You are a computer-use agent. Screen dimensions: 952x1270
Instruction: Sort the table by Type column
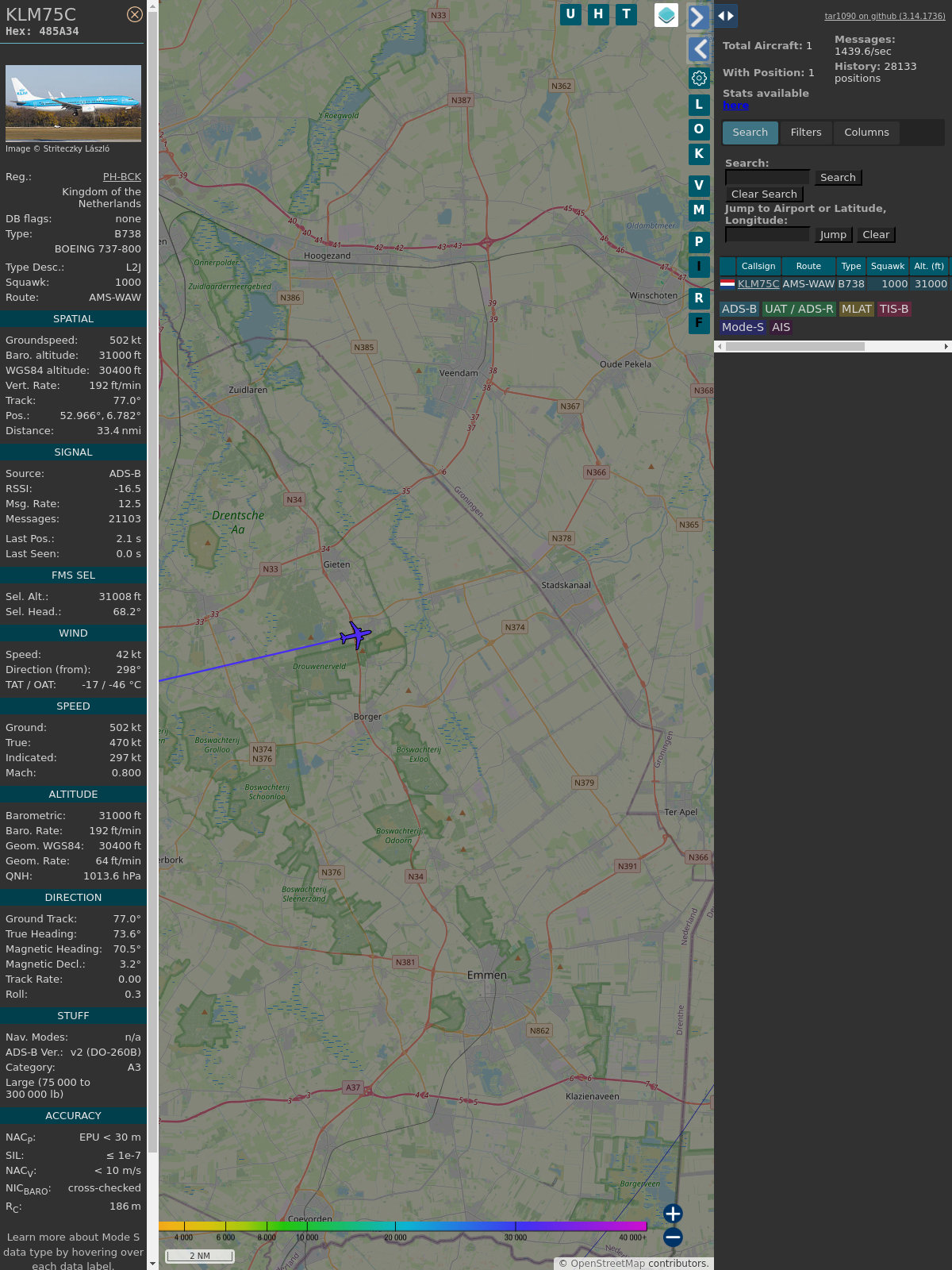[x=851, y=267]
